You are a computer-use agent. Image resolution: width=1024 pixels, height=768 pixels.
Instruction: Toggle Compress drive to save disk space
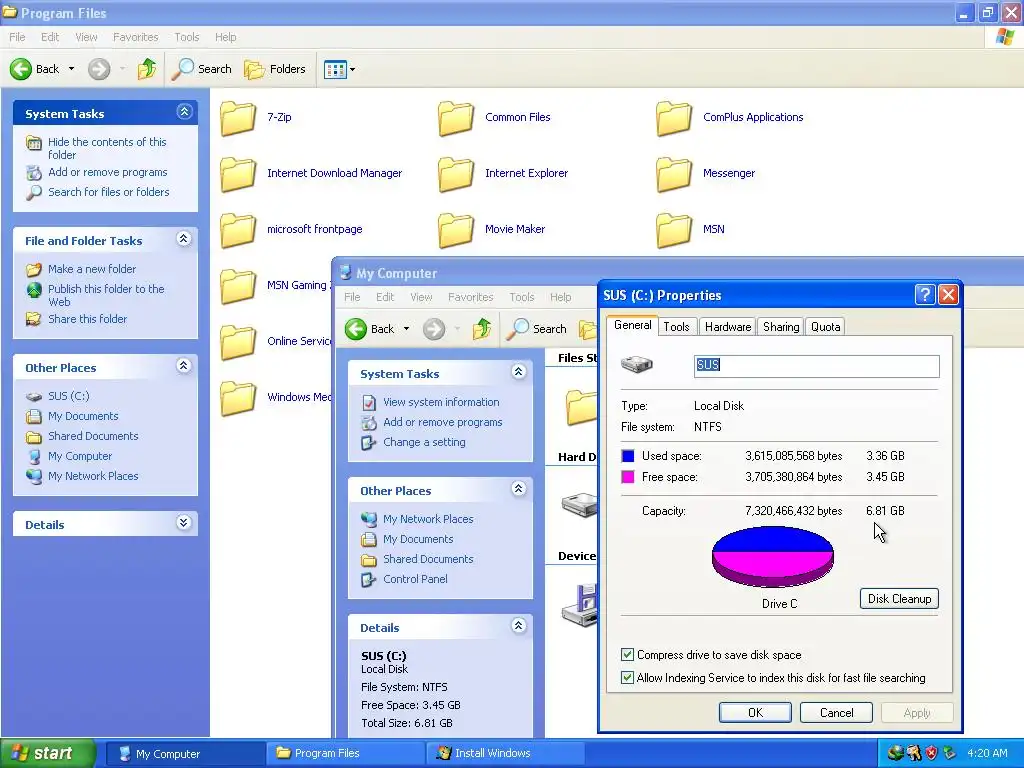pos(628,654)
